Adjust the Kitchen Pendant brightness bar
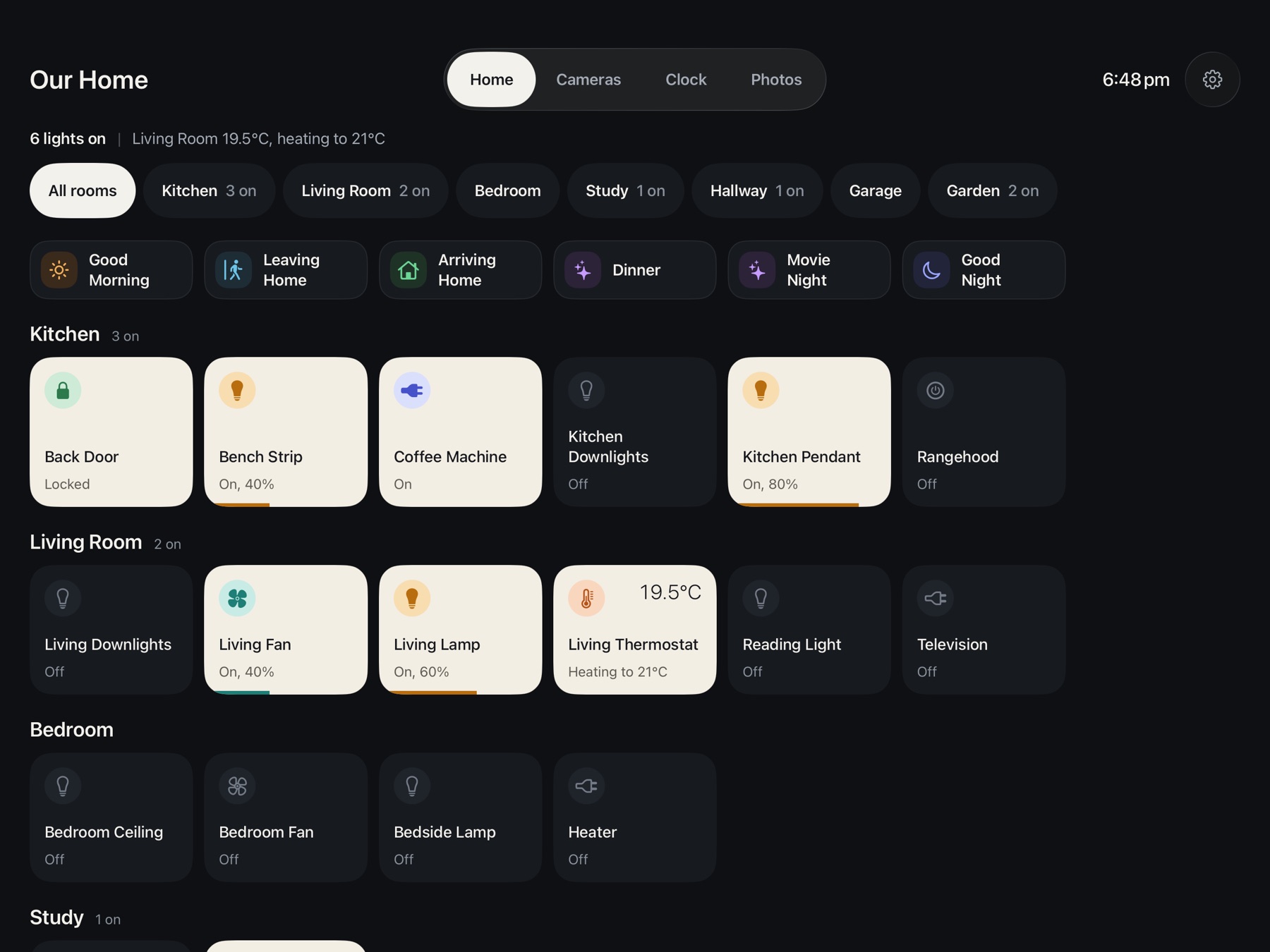The height and width of the screenshot is (952, 1270). pos(809,504)
